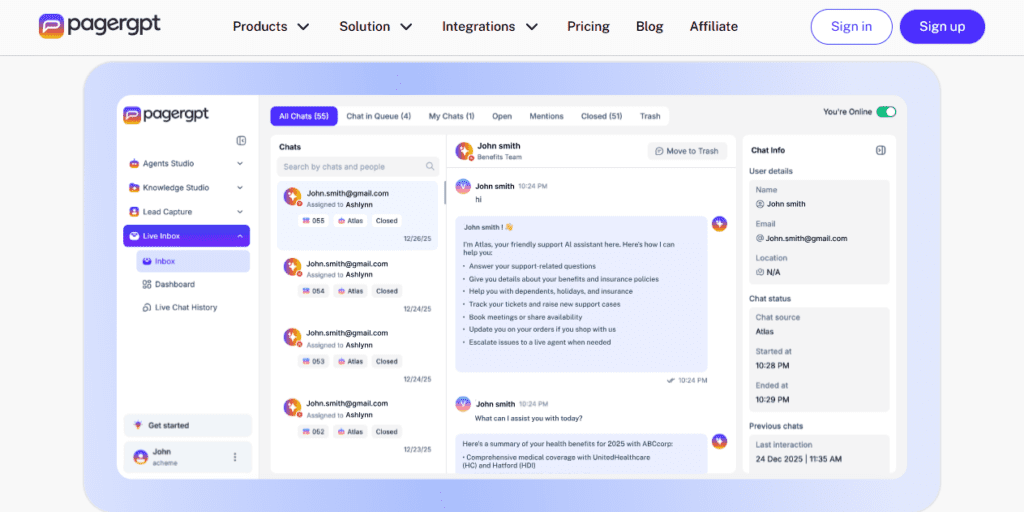Click the Get started button in the sidebar

[187, 425]
